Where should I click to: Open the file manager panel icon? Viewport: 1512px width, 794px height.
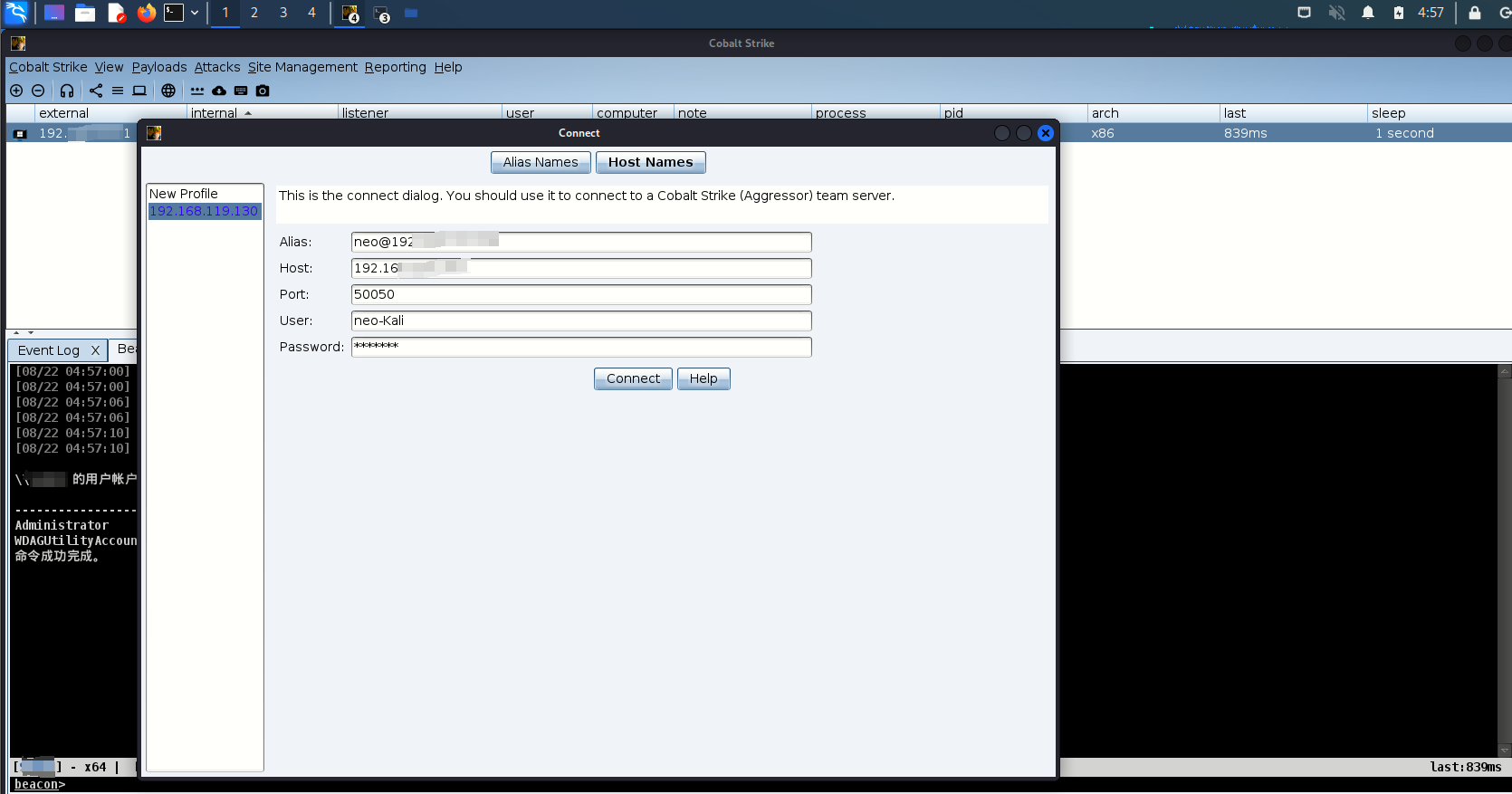(x=85, y=13)
